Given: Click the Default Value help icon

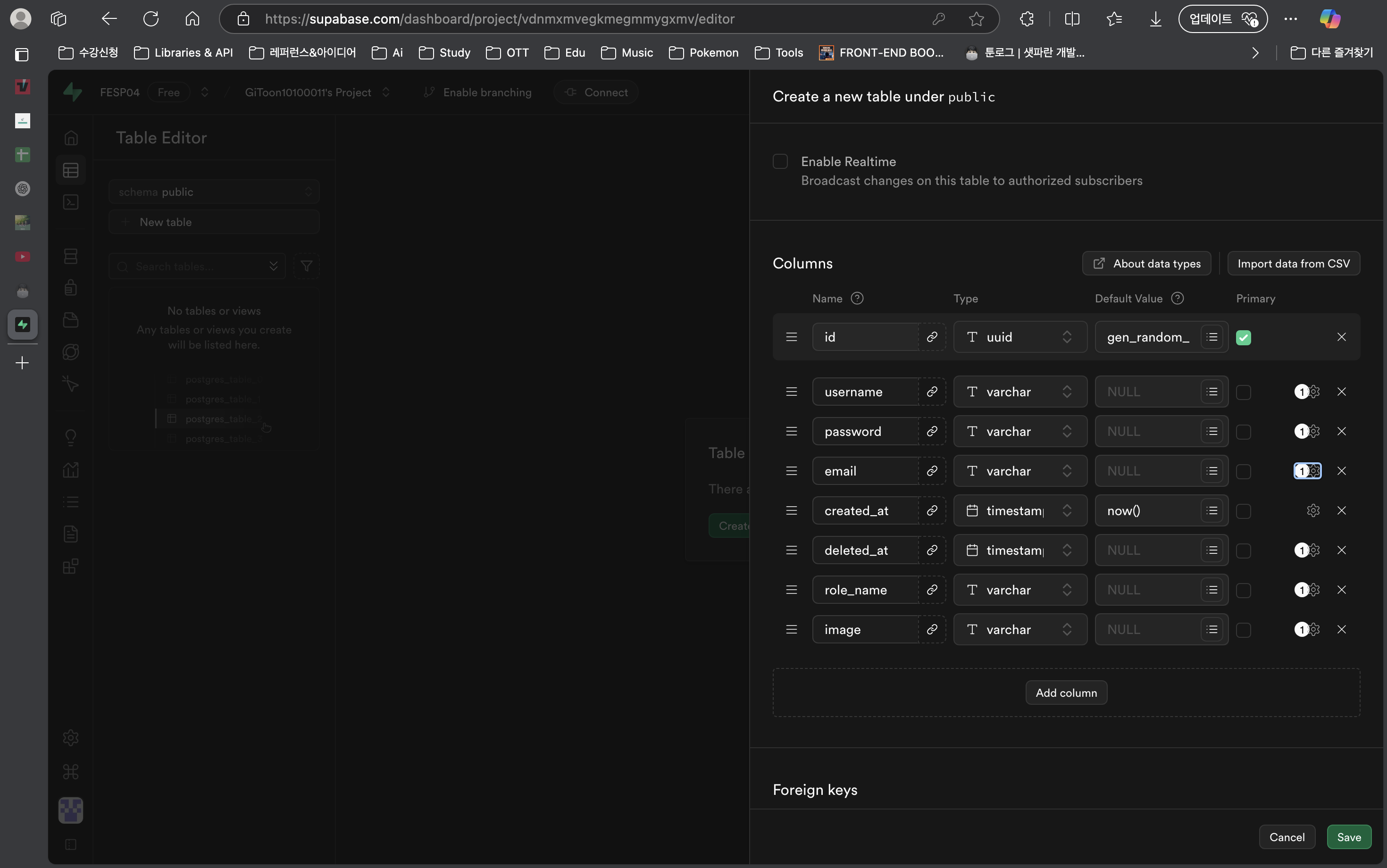Looking at the screenshot, I should (1178, 298).
